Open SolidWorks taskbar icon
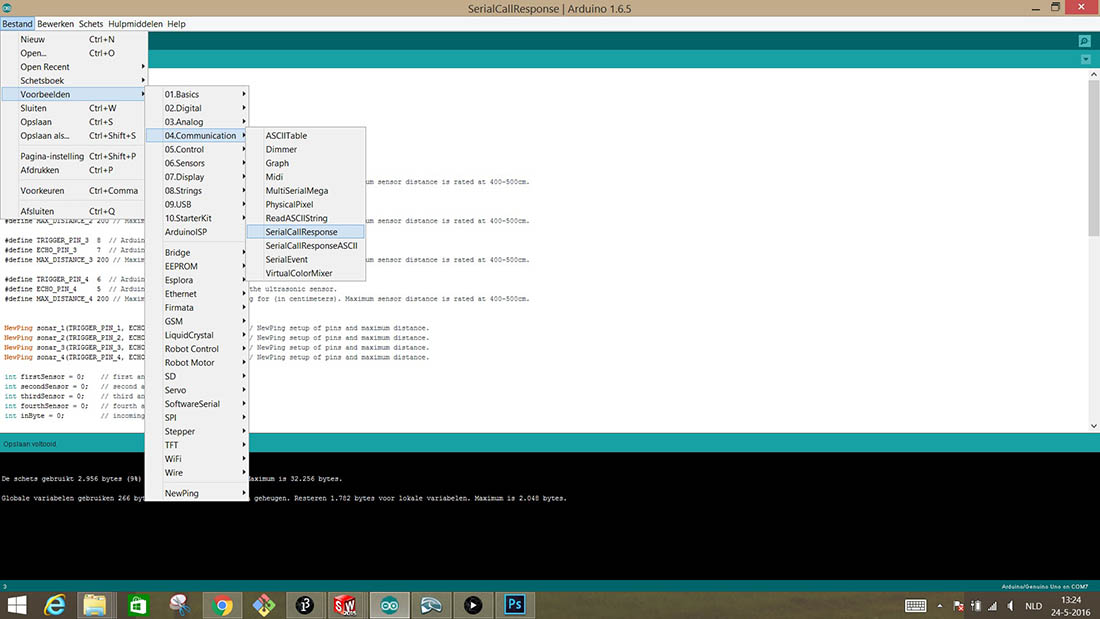 tap(345, 605)
